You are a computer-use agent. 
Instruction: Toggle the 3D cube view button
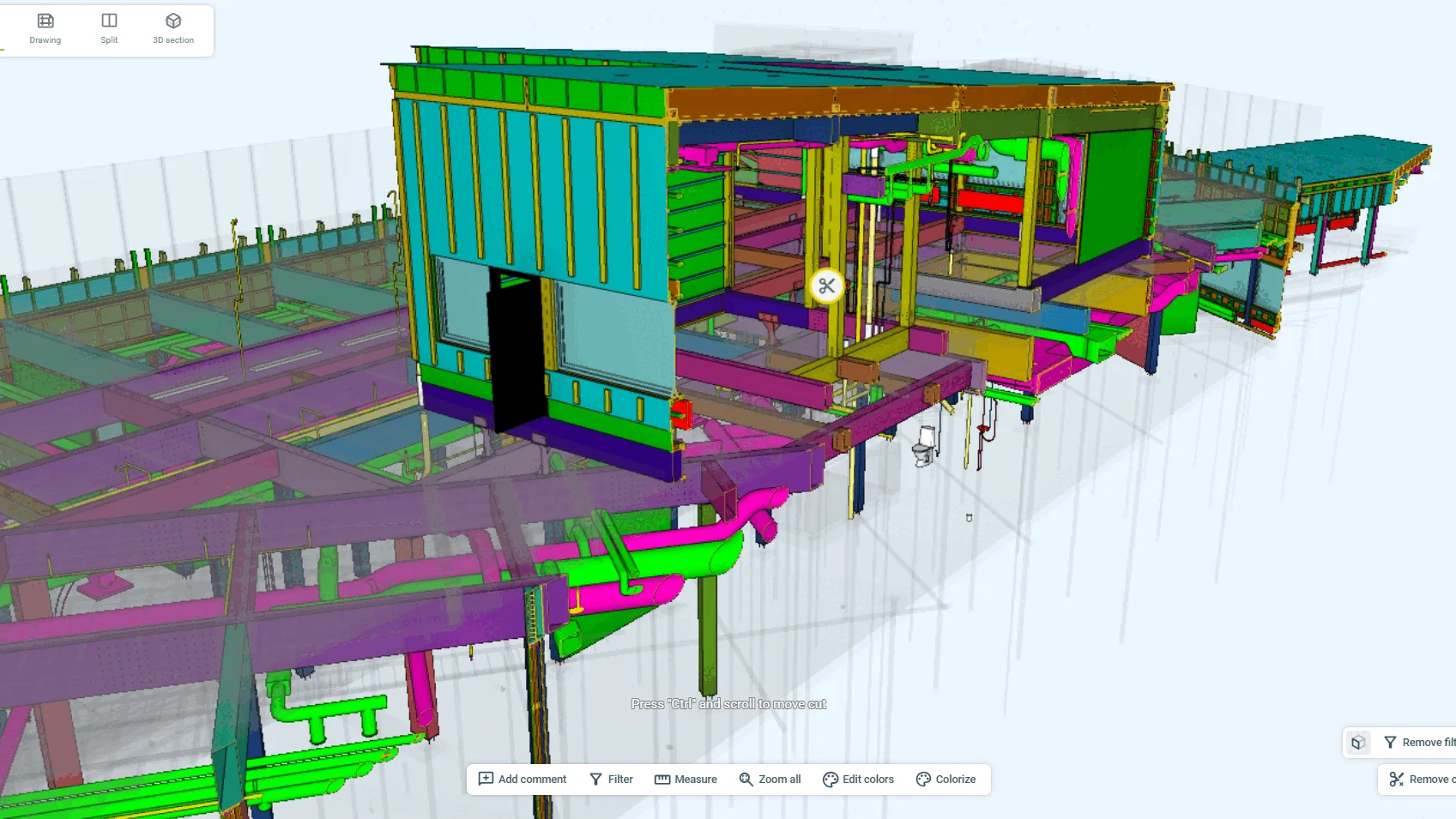pos(1357,743)
